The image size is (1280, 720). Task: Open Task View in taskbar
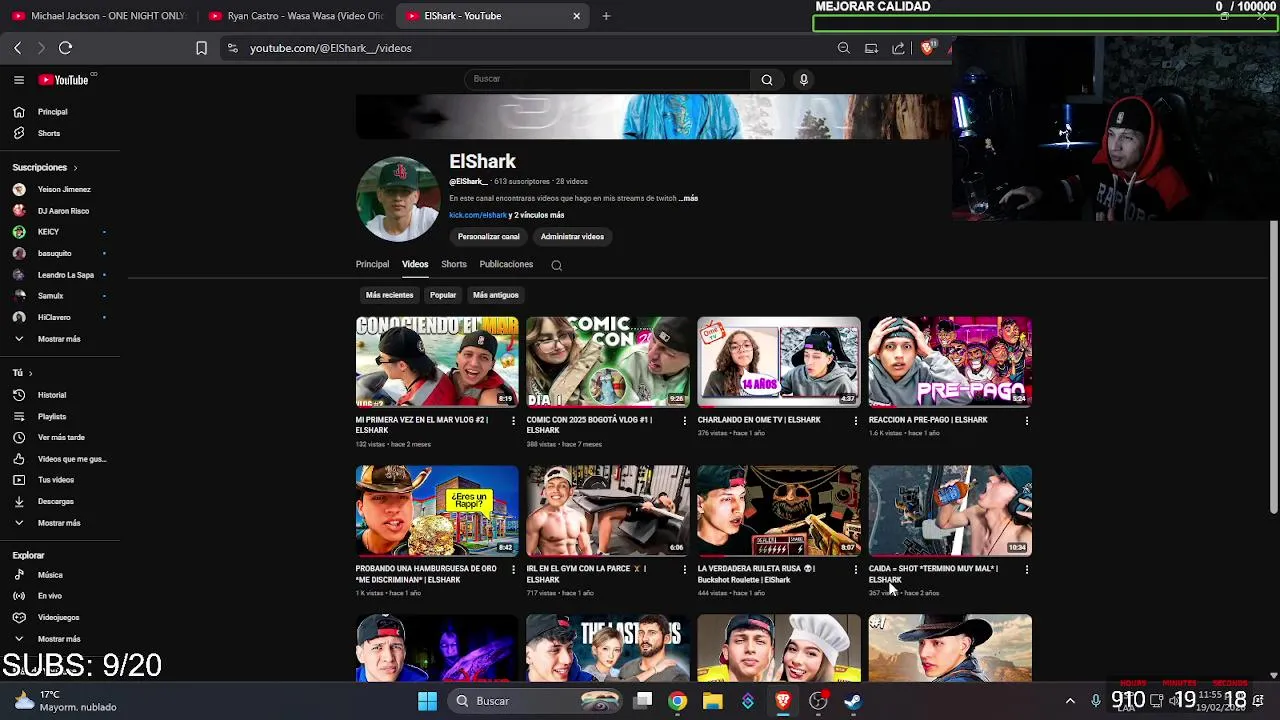click(x=643, y=701)
